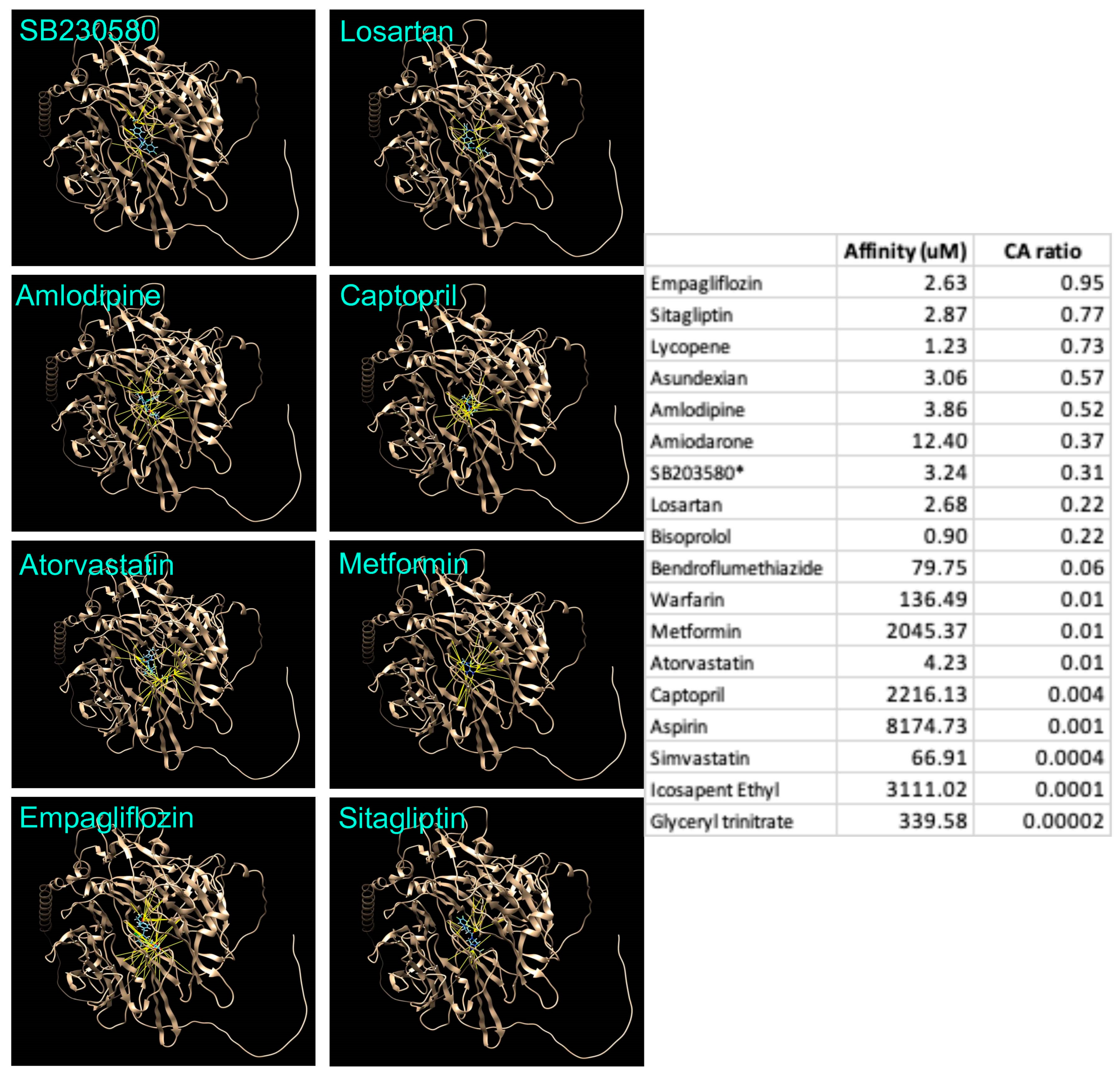Click the Warfarin affinity value 136.49
The height and width of the screenshot is (1076, 1120).
pyautogui.click(x=933, y=599)
